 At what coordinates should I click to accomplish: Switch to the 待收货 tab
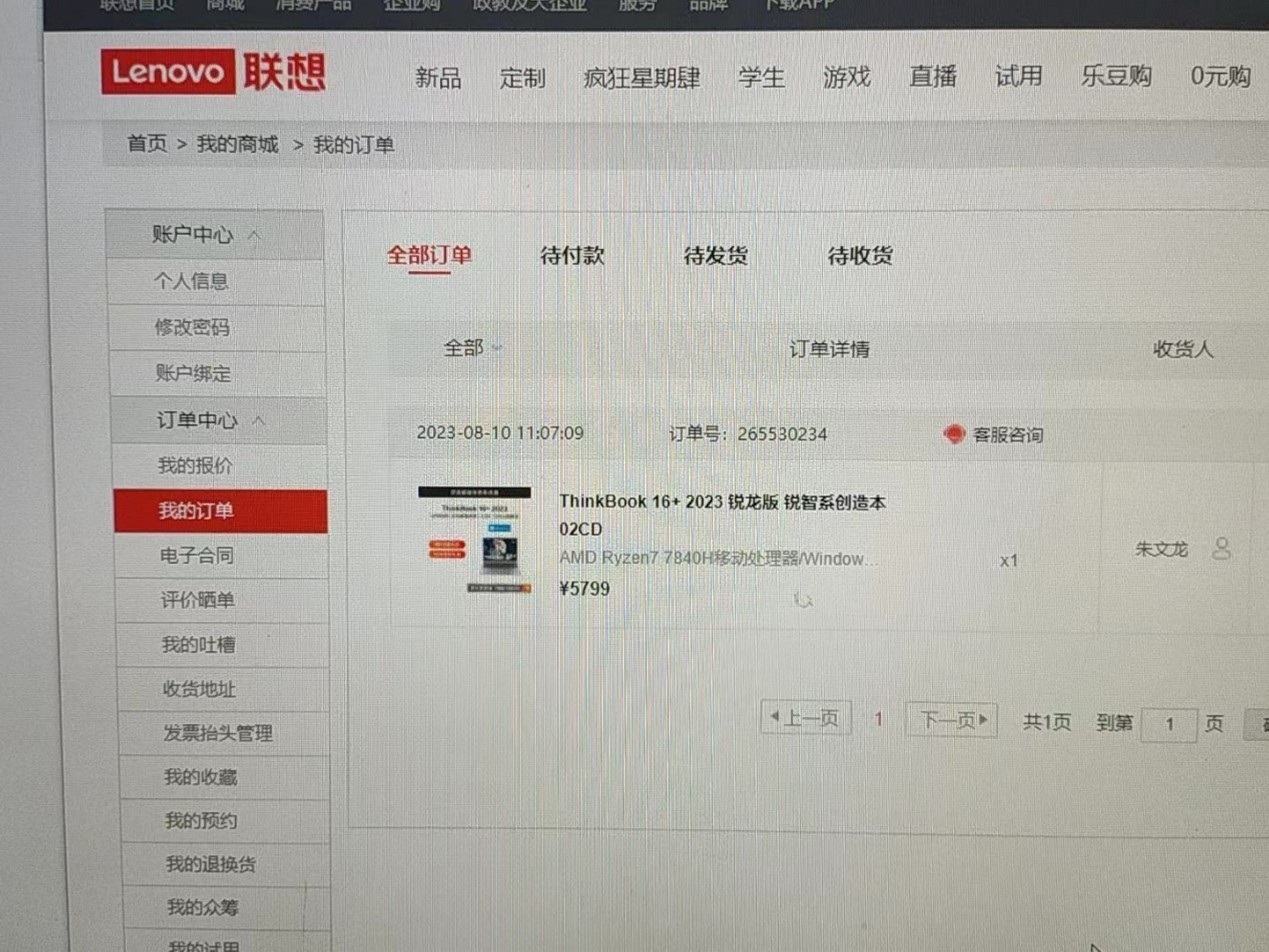pos(860,255)
